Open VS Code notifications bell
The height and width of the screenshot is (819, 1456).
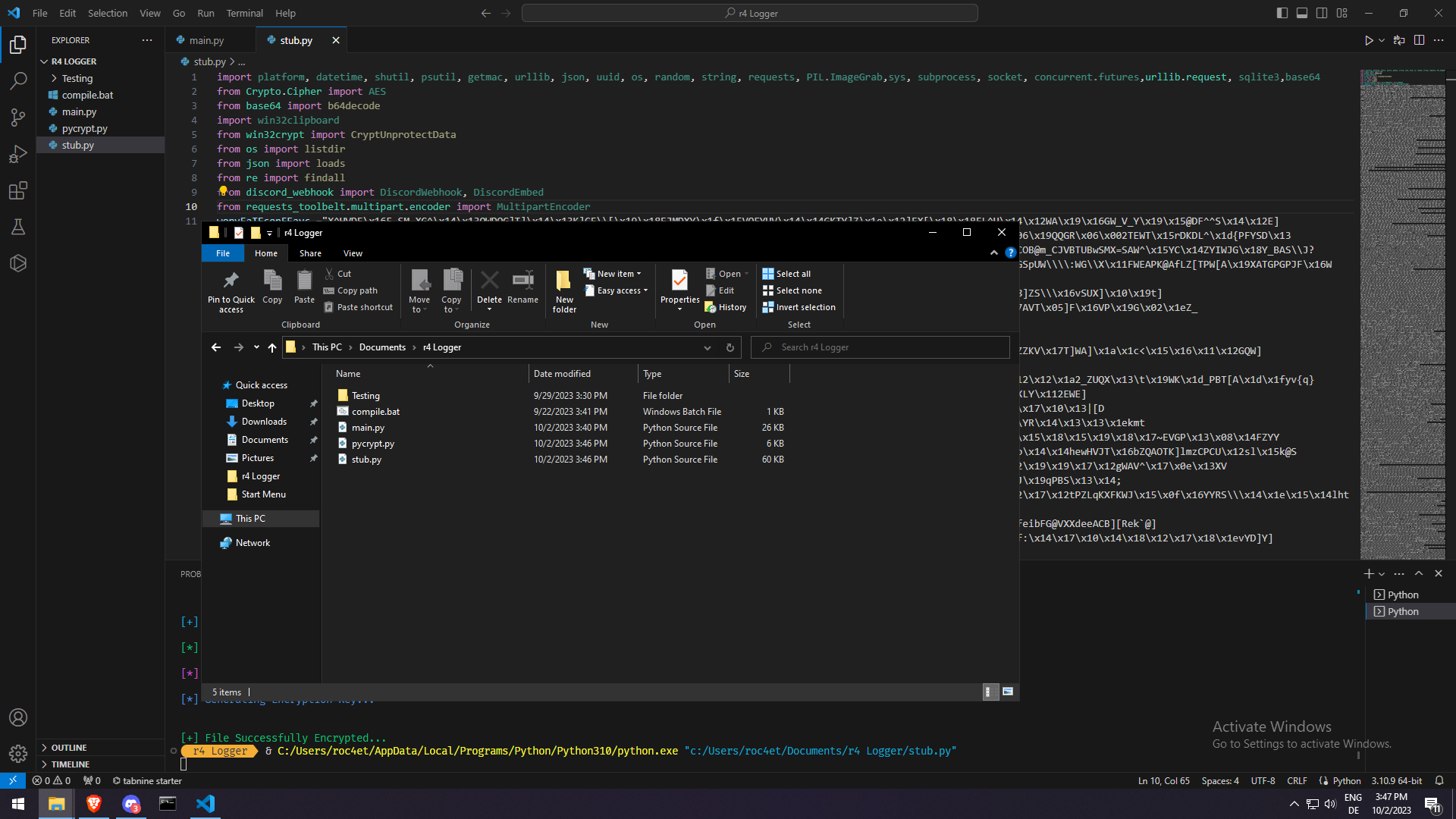1439,780
